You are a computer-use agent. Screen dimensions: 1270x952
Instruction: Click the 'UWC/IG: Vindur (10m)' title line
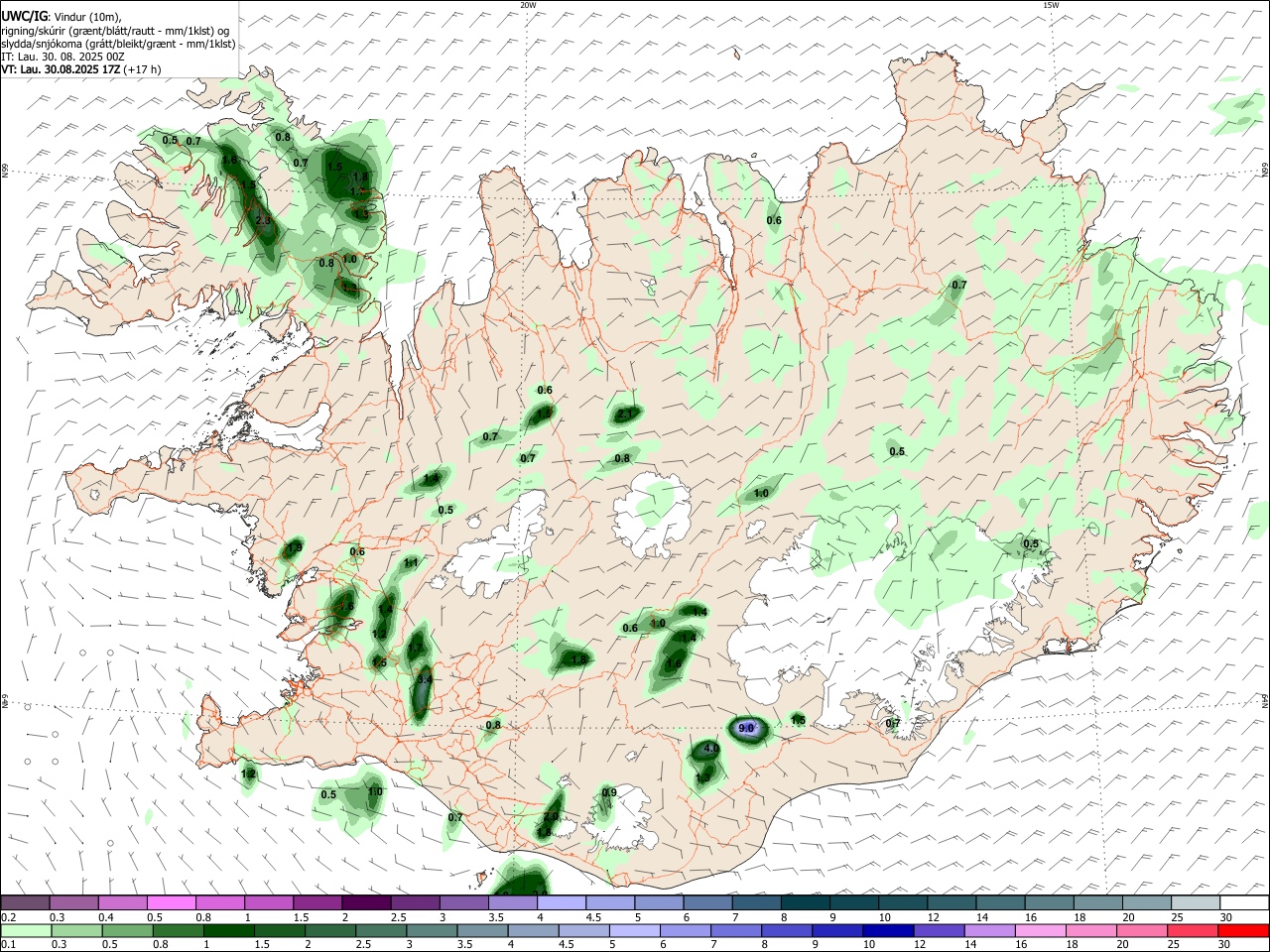(61, 17)
